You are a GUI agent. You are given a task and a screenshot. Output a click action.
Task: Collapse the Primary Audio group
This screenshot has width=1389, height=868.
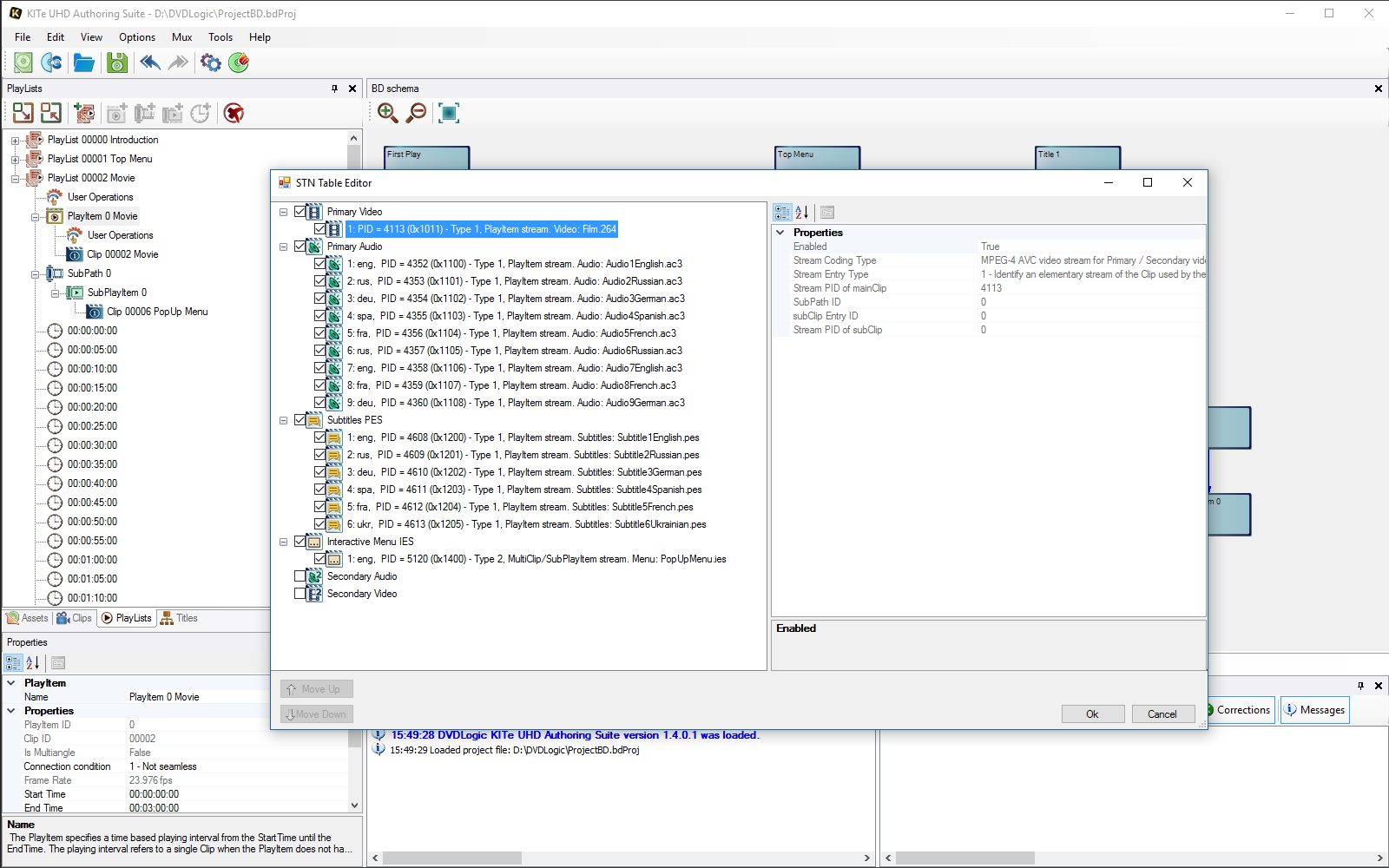pos(283,247)
